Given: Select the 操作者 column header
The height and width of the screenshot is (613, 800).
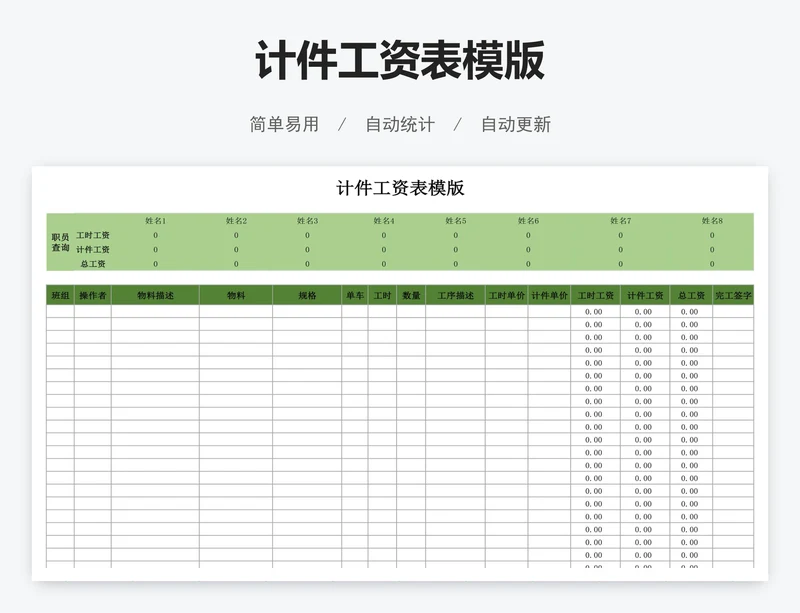Looking at the screenshot, I should point(93,295).
